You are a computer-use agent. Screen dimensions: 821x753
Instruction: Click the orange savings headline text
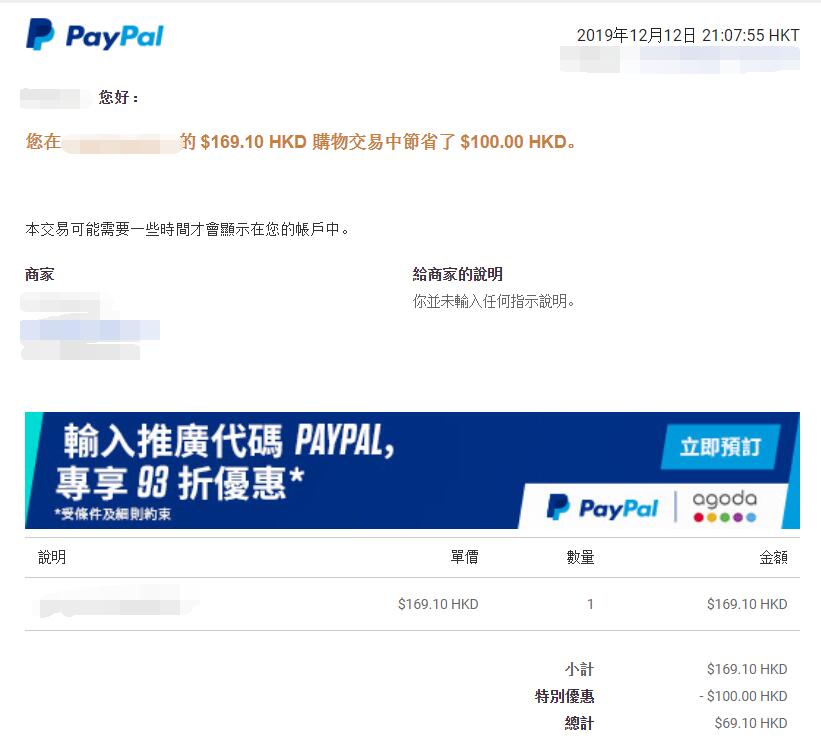(x=301, y=142)
